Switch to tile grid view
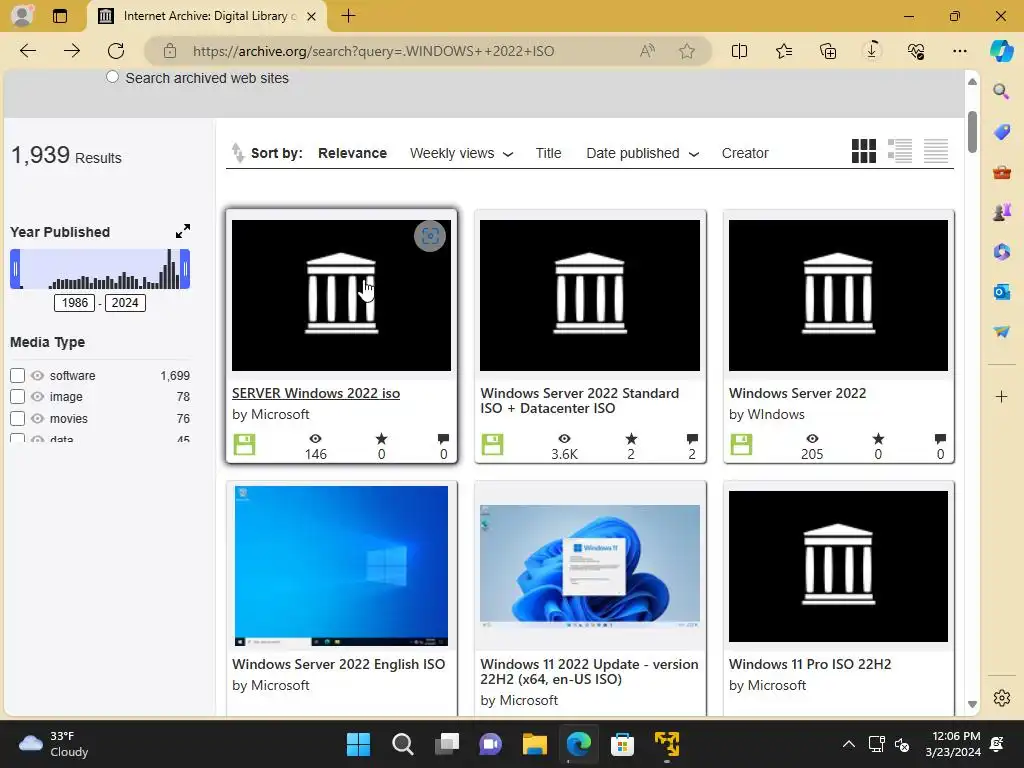1024x768 pixels. 863,152
